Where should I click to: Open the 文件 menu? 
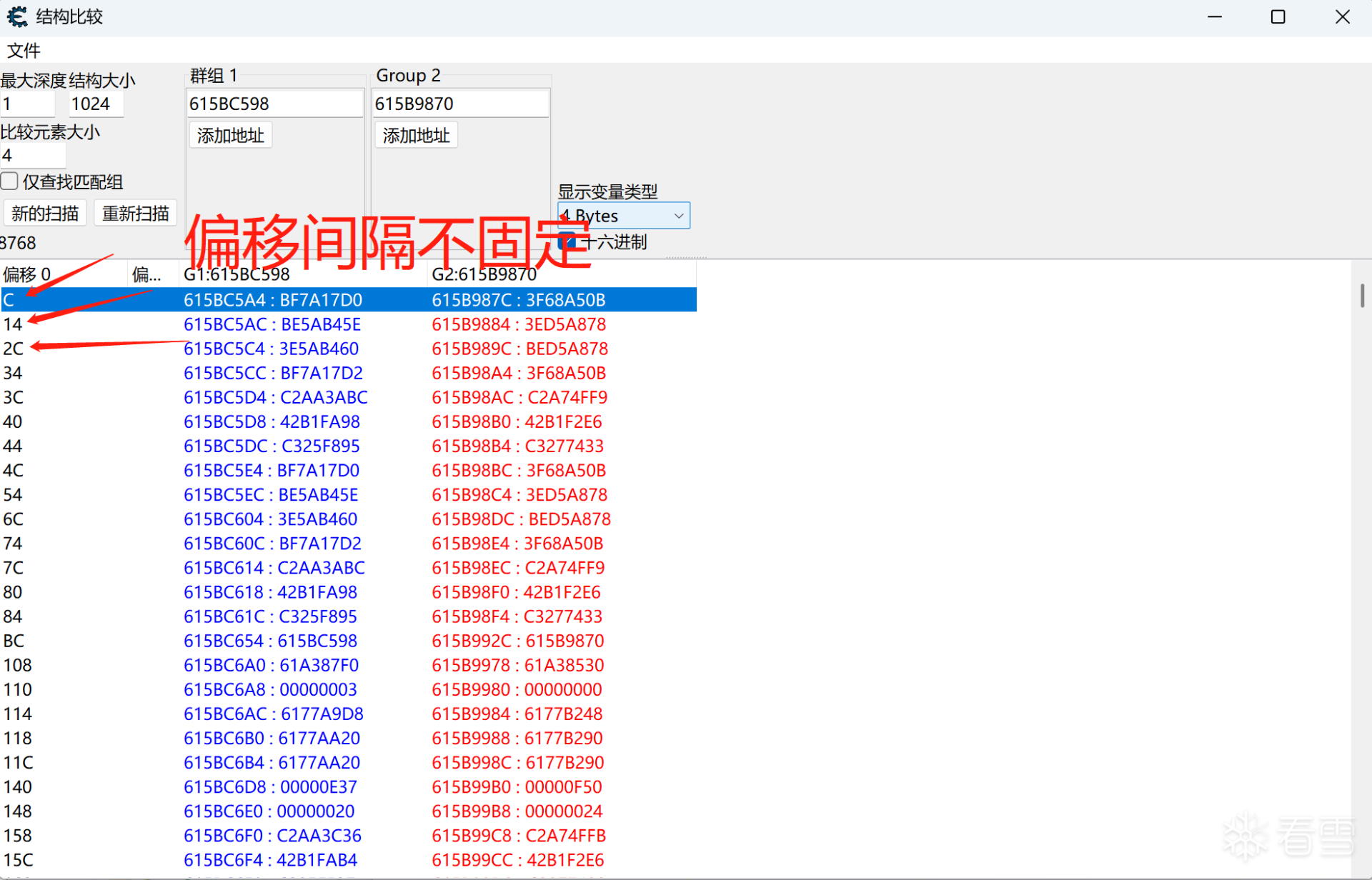point(24,51)
